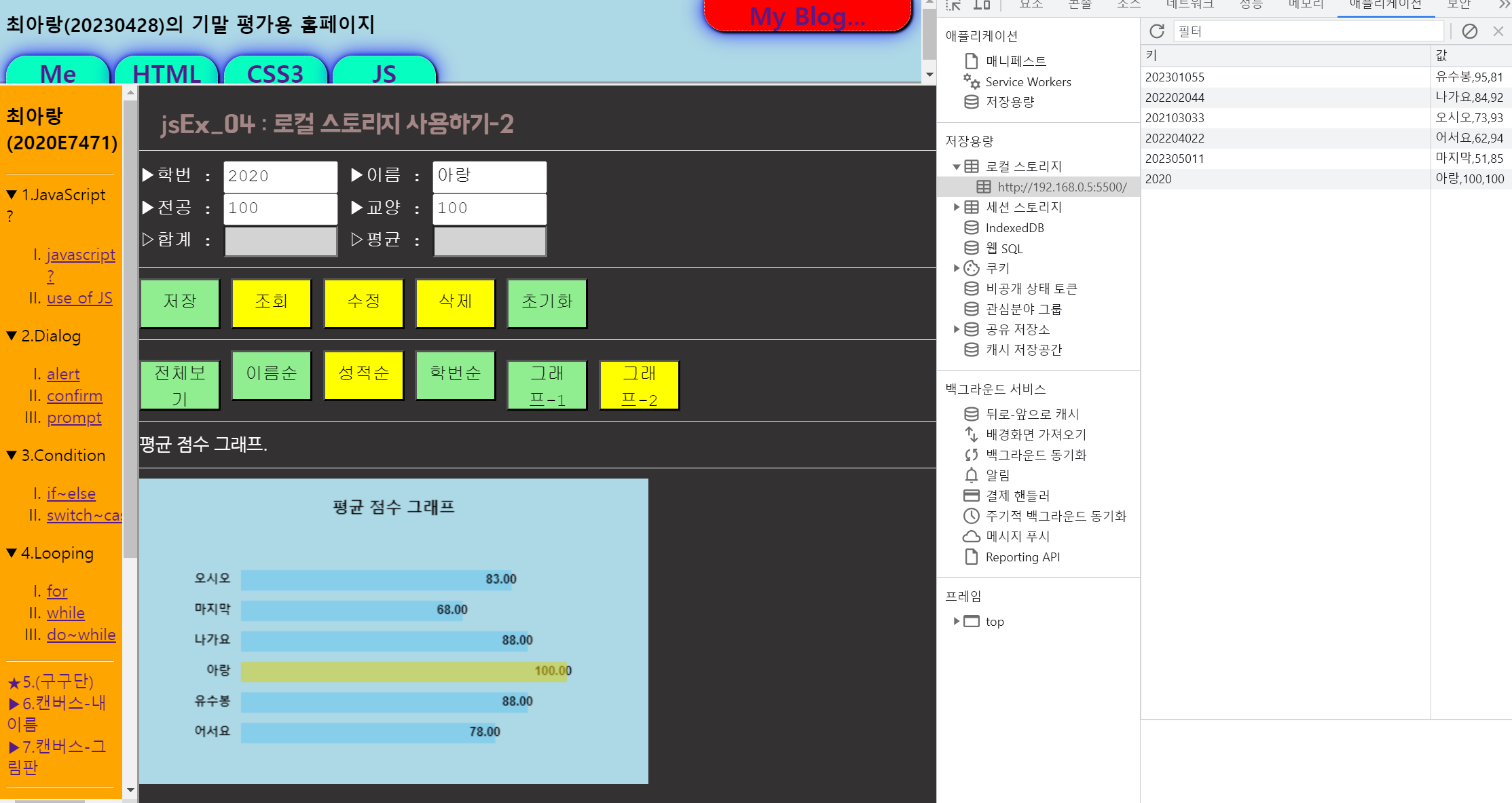This screenshot has width=1512, height=803.
Task: Switch to the CSS3 tab
Action: tap(275, 73)
